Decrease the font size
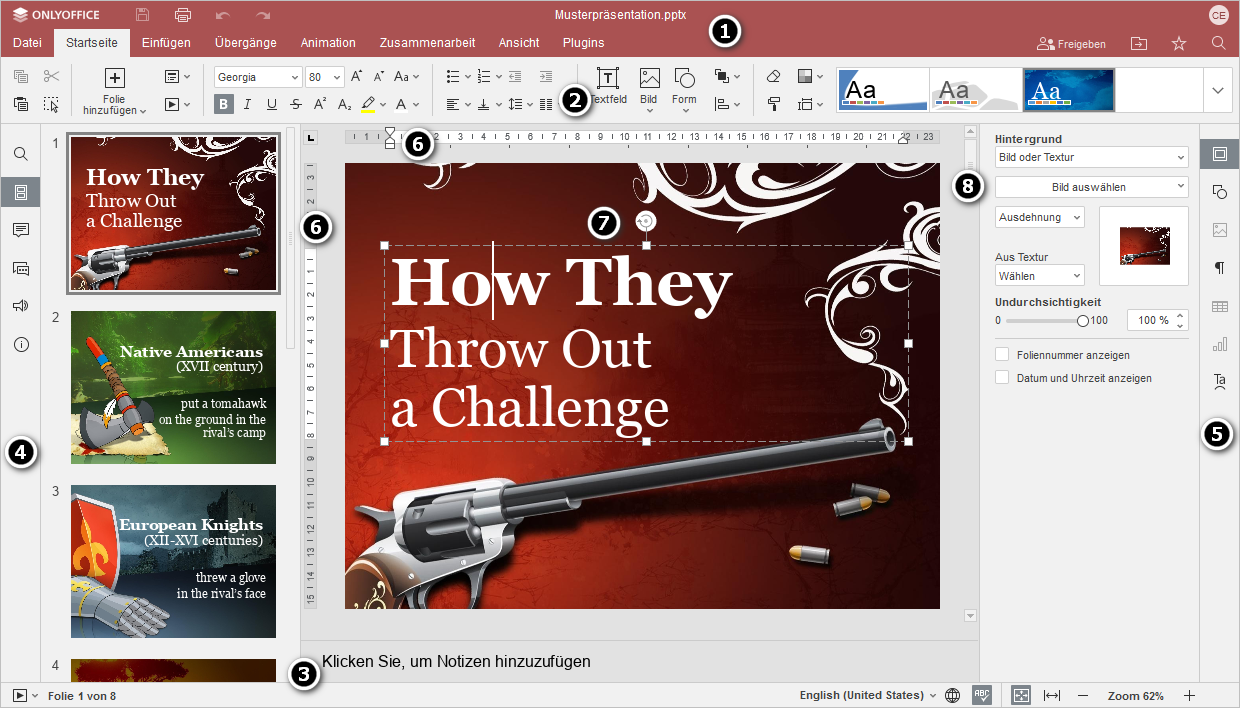 click(379, 76)
